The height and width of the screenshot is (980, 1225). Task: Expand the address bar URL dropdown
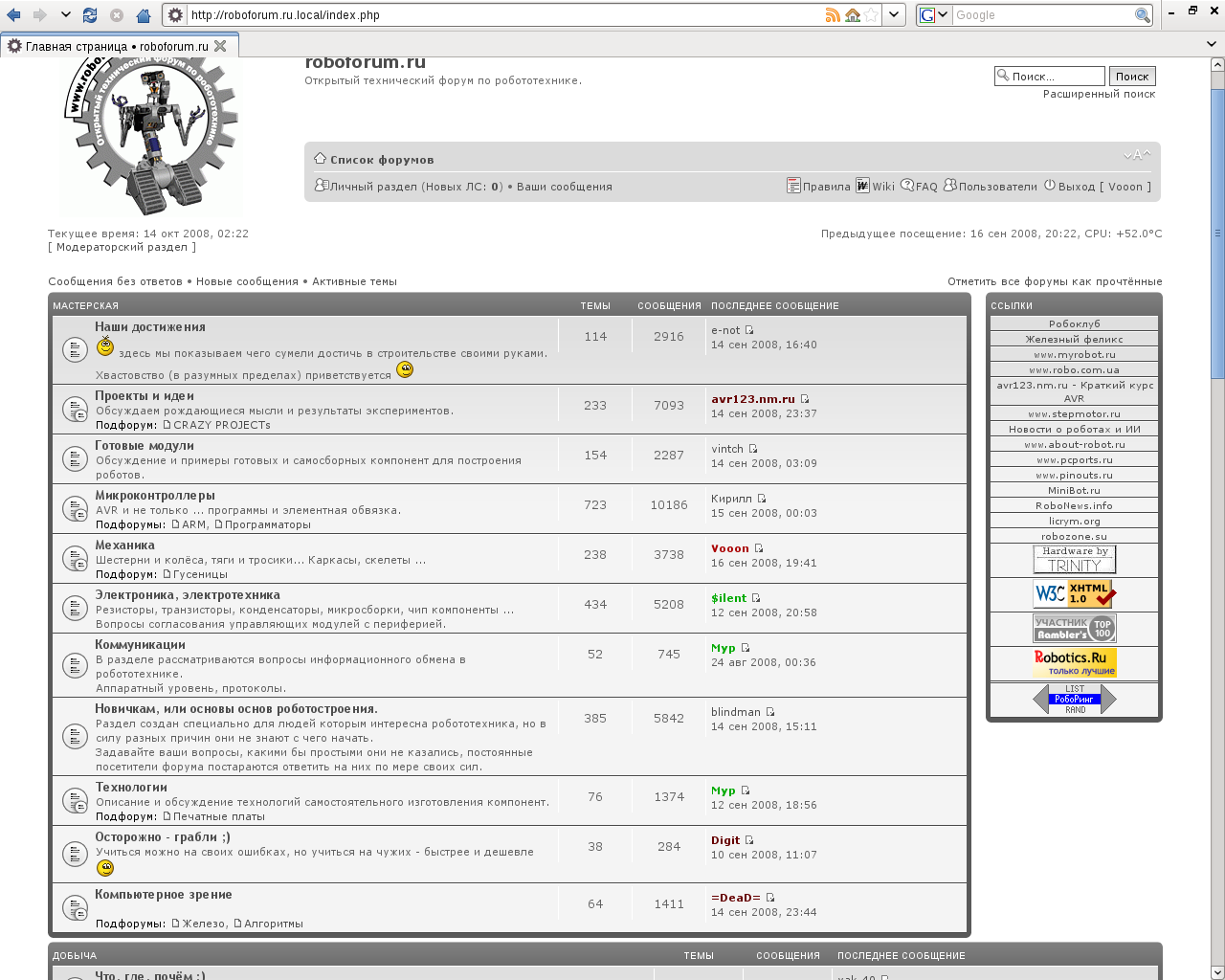click(x=894, y=15)
